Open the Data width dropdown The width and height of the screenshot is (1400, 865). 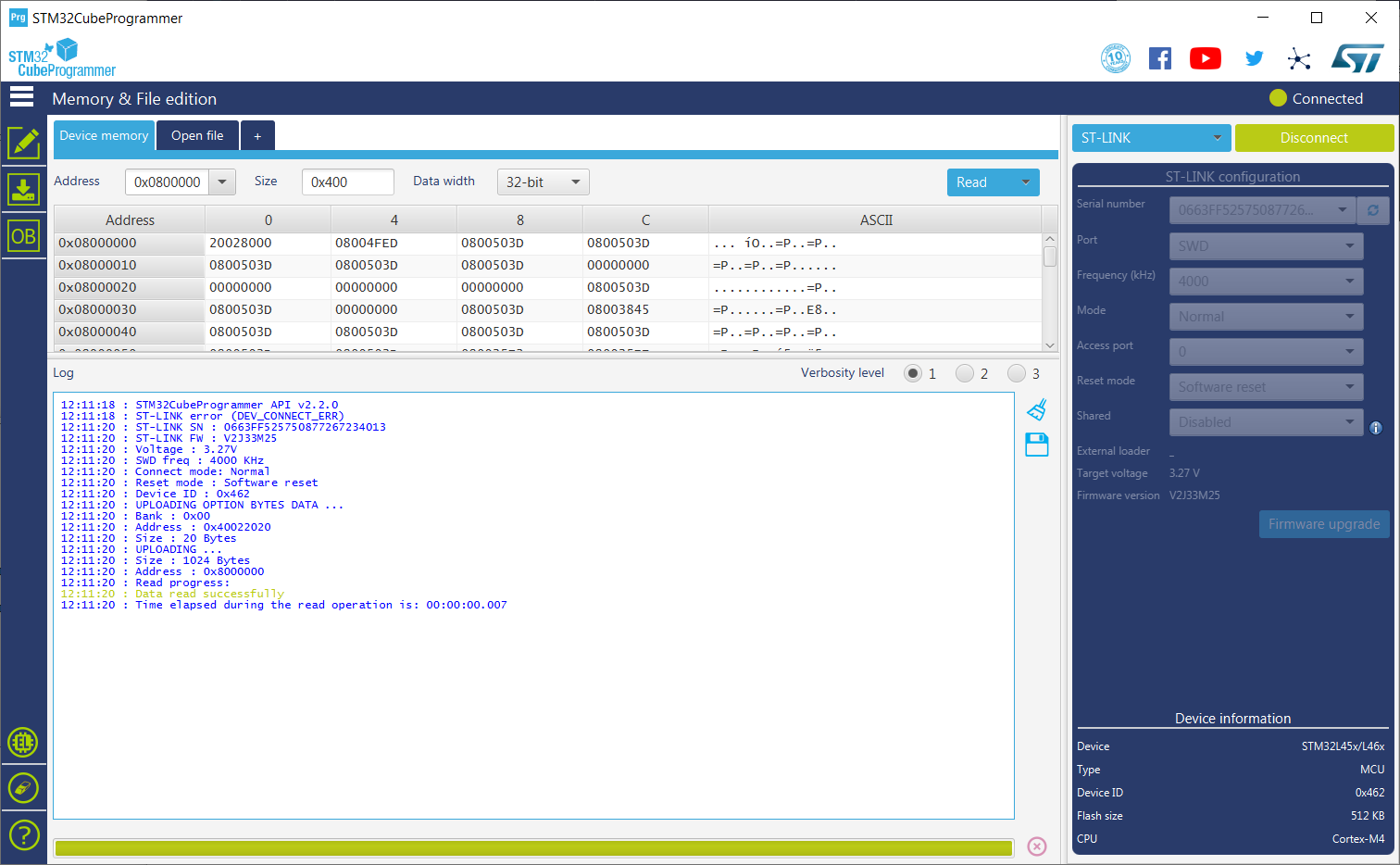[543, 182]
